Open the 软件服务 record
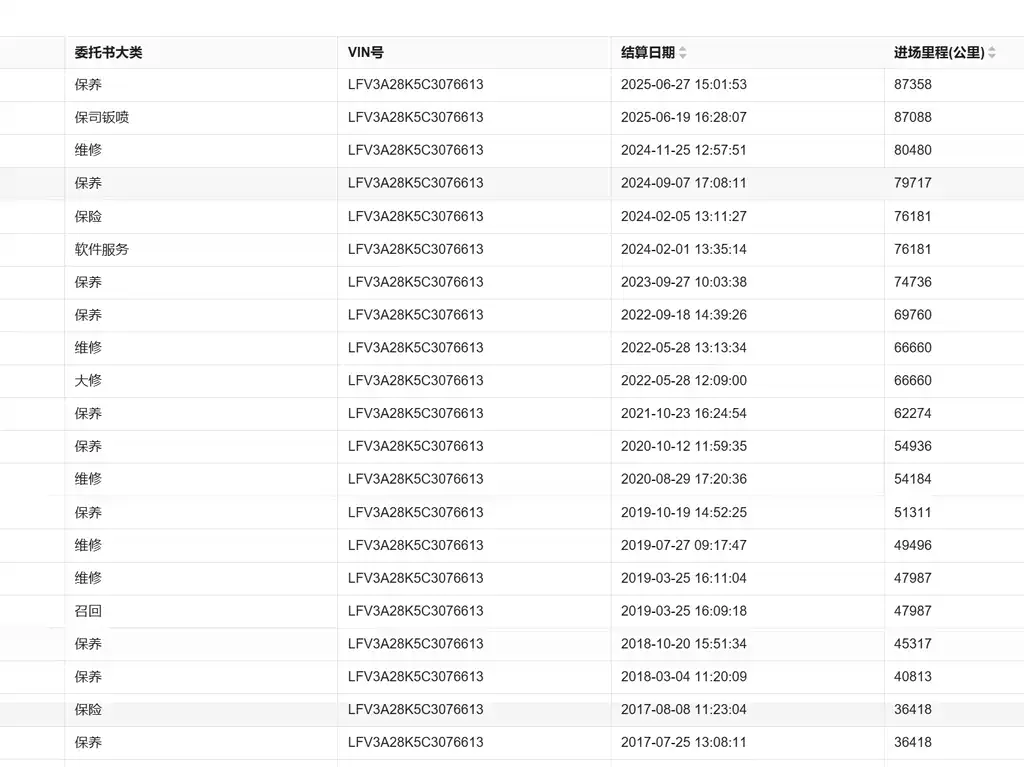1024x767 pixels. point(102,249)
